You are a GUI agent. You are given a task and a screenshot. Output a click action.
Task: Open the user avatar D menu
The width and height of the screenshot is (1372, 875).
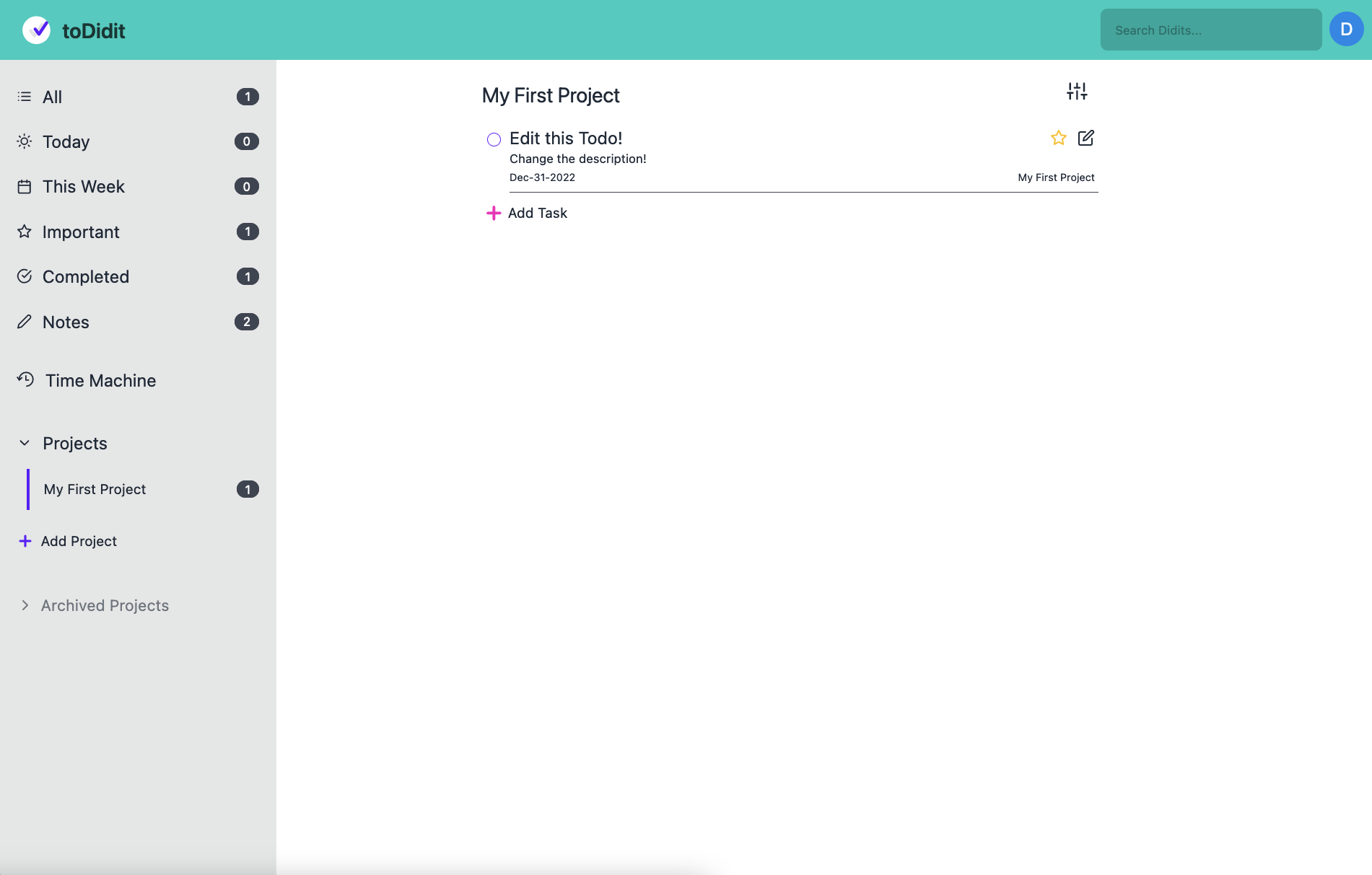click(x=1347, y=30)
